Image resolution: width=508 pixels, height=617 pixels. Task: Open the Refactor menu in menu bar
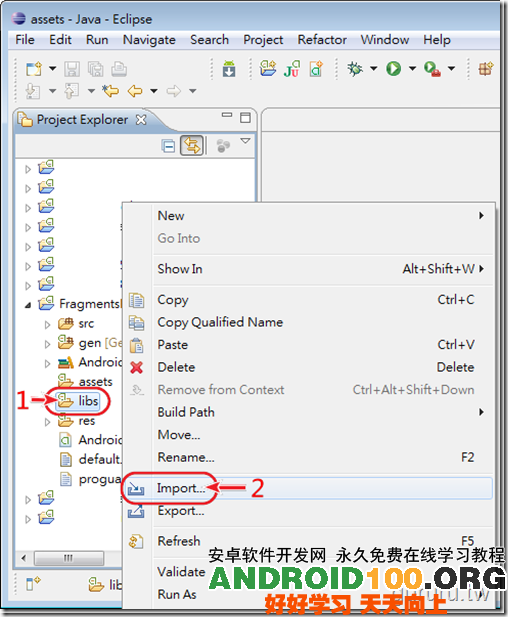pyautogui.click(x=322, y=40)
